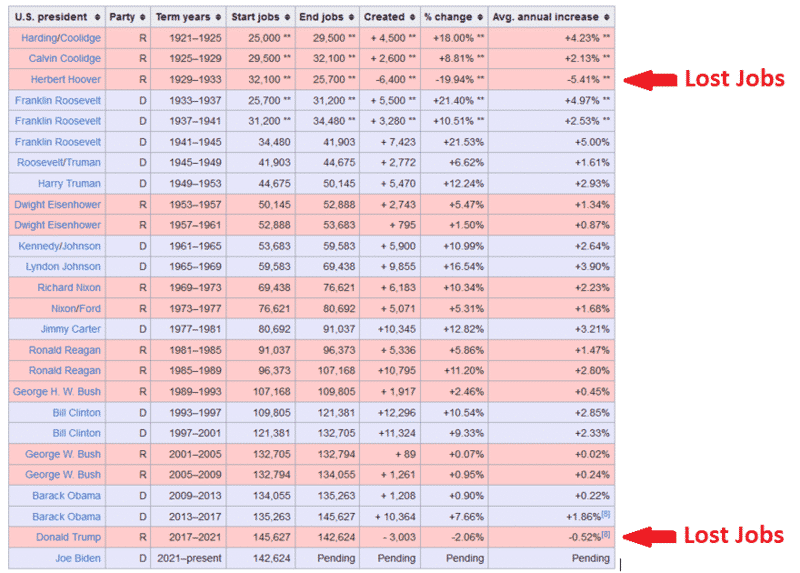Image resolution: width=800 pixels, height=573 pixels.
Task: Open the Kennedy/Johnson link
Action: pos(59,246)
